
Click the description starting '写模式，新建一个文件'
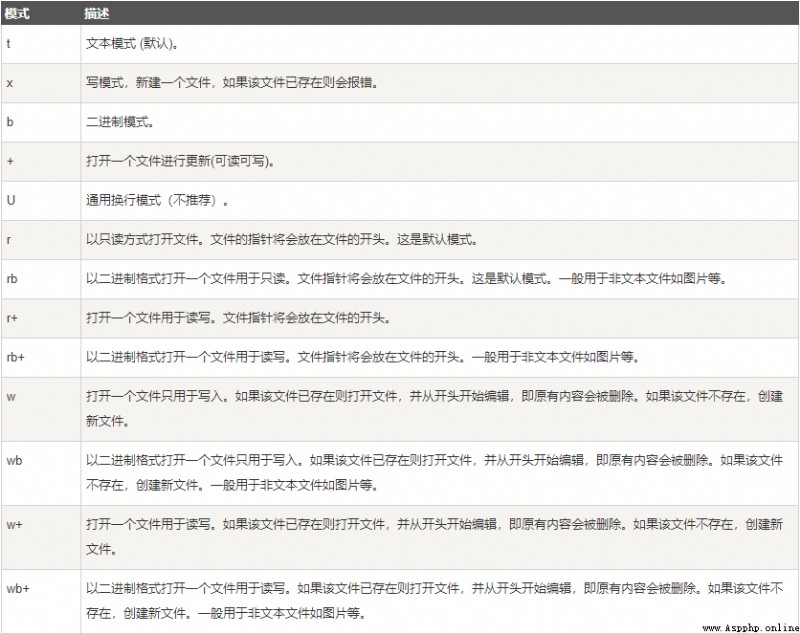(x=232, y=82)
